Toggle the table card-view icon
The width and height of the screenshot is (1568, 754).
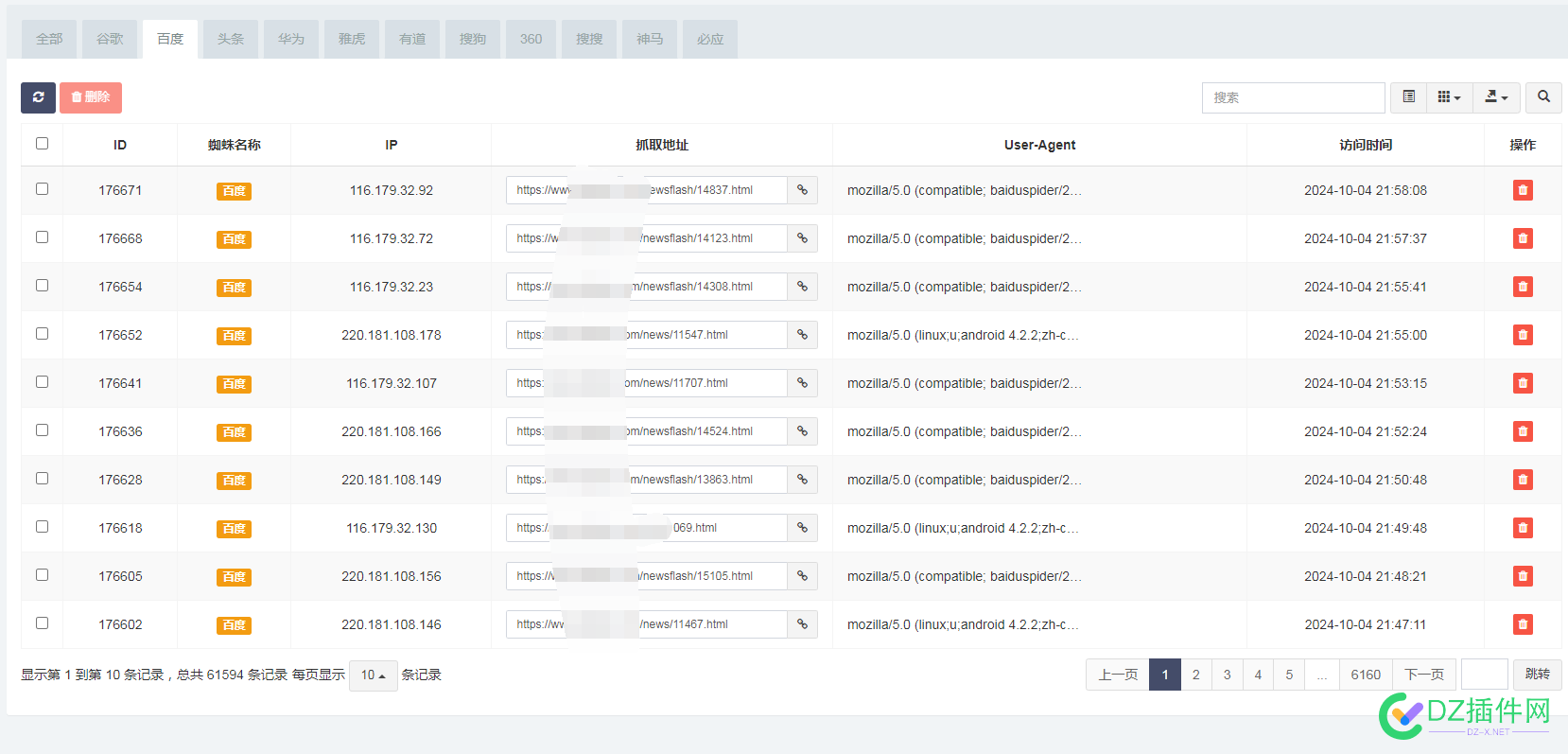point(1408,97)
